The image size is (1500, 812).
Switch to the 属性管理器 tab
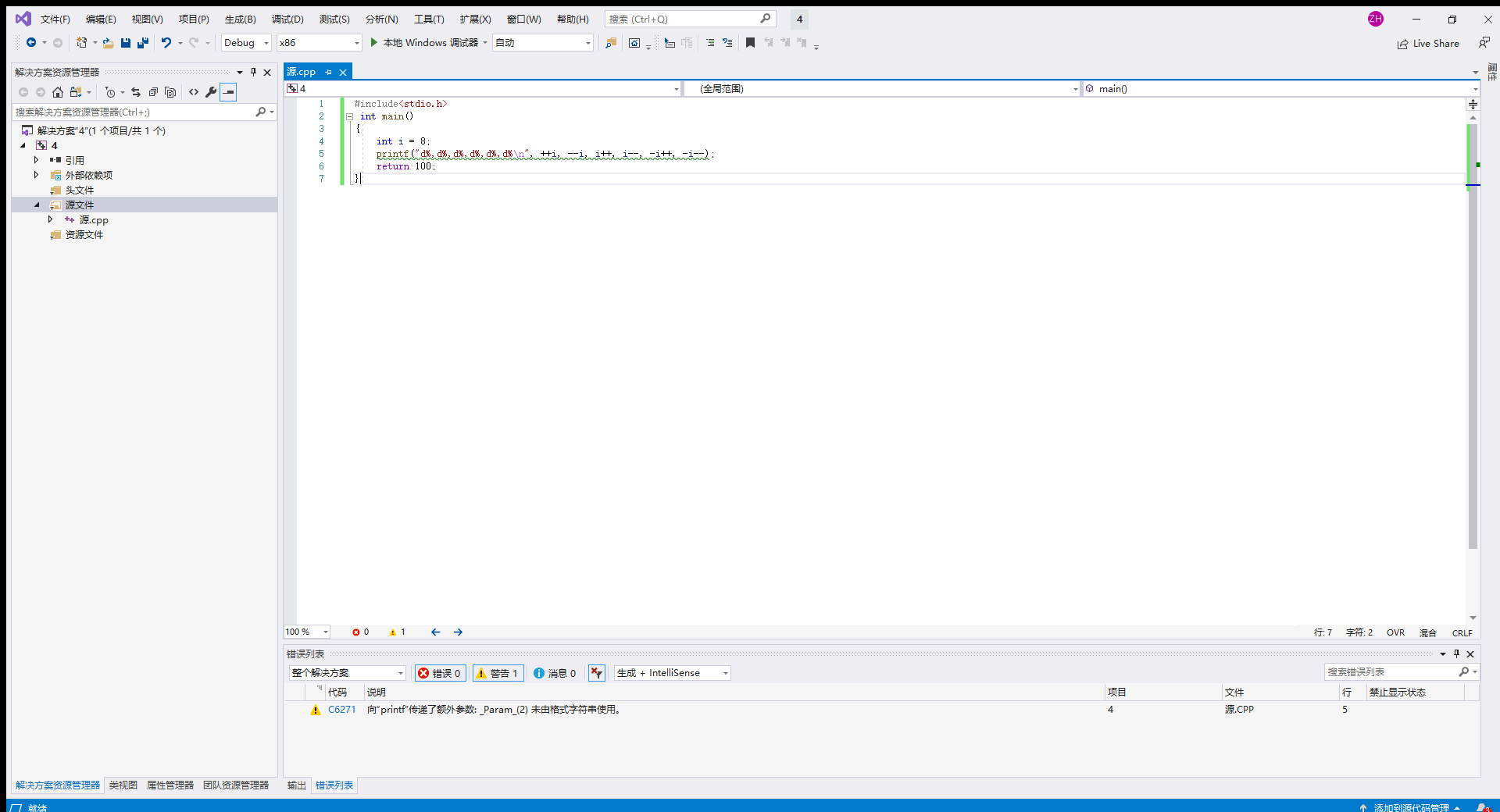point(170,785)
